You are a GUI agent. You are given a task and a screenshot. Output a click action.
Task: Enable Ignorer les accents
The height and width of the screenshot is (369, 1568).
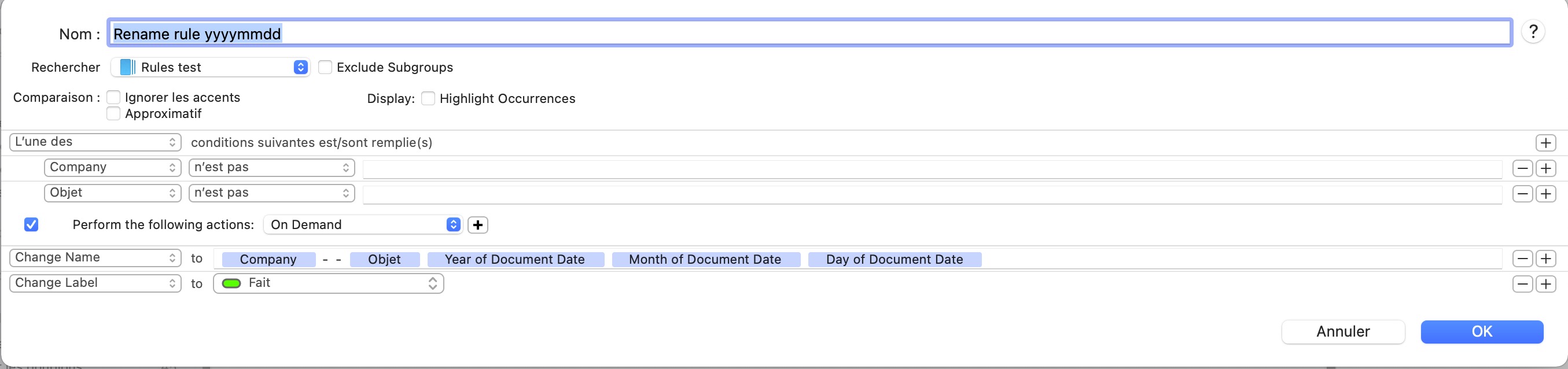tap(113, 97)
